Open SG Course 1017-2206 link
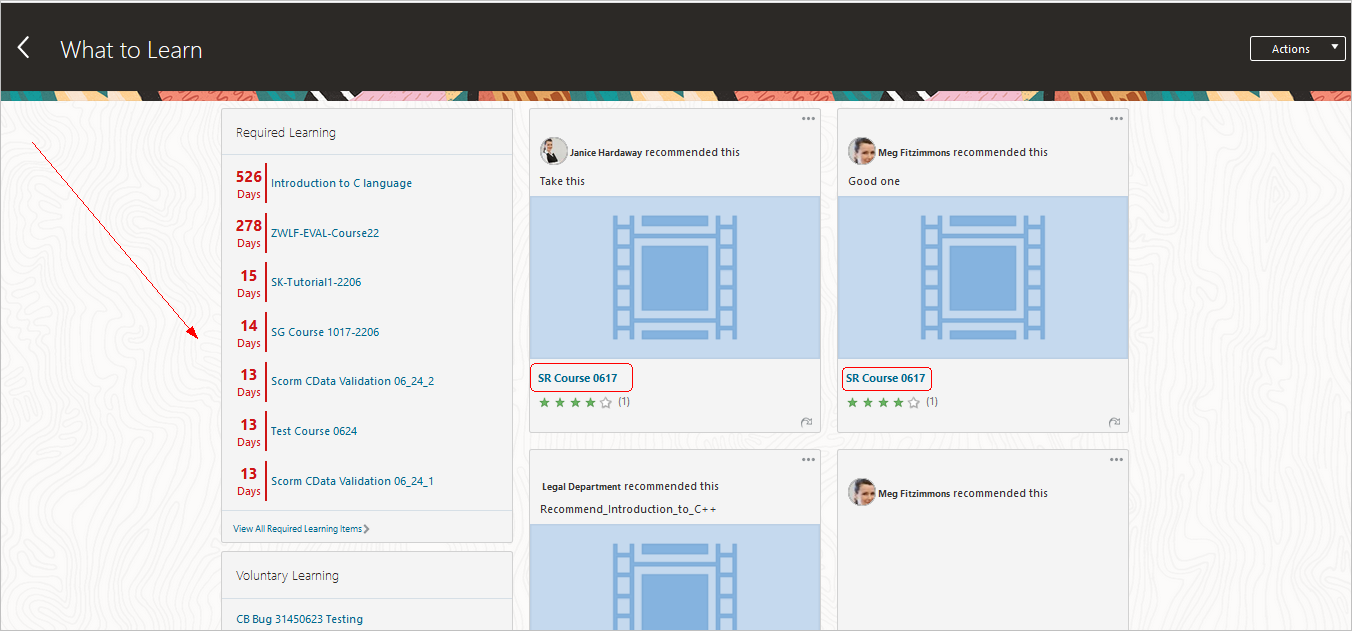The width and height of the screenshot is (1352, 631). pos(325,332)
